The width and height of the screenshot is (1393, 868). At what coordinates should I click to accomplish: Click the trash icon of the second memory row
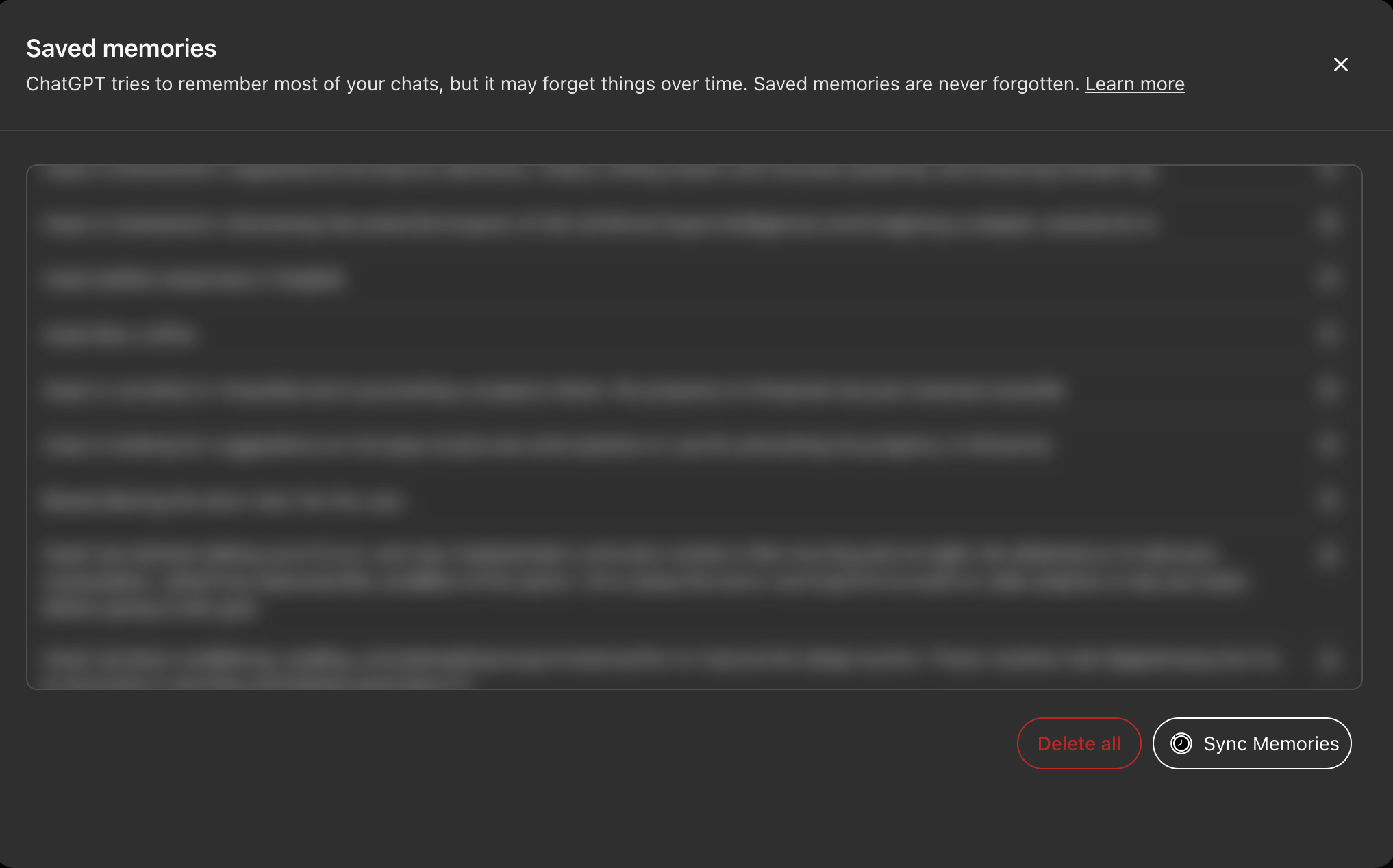pos(1328,223)
